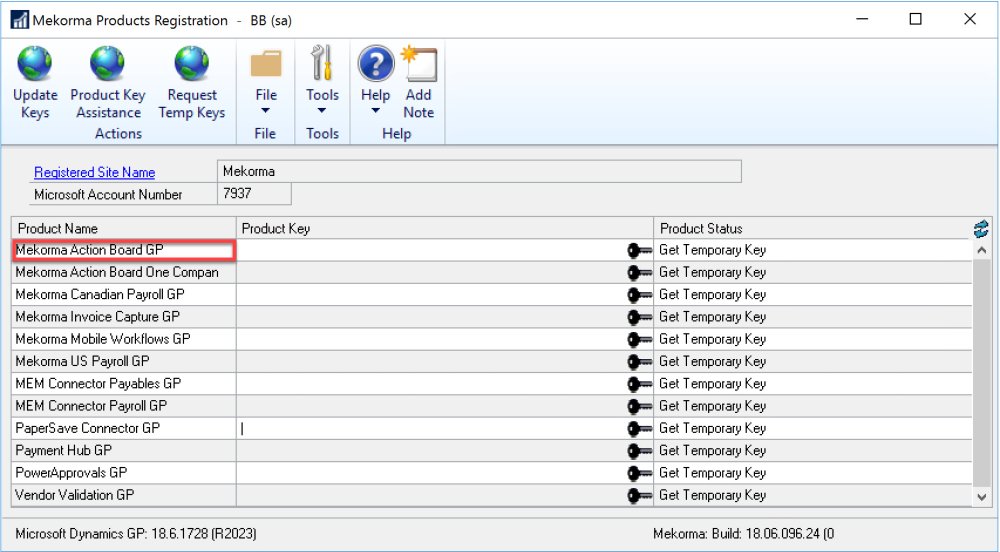Click Get Temporary Key for Vendor Validation GP

pyautogui.click(x=712, y=495)
